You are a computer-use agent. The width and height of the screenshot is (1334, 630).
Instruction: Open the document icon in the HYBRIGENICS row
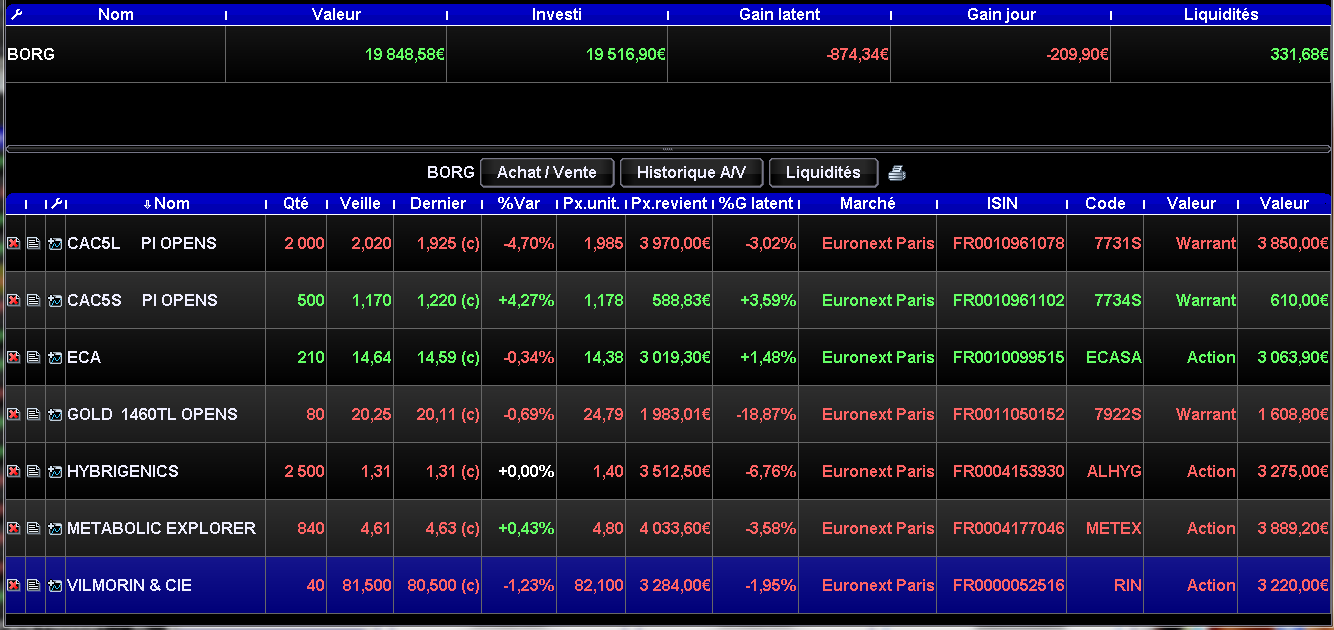coord(34,471)
